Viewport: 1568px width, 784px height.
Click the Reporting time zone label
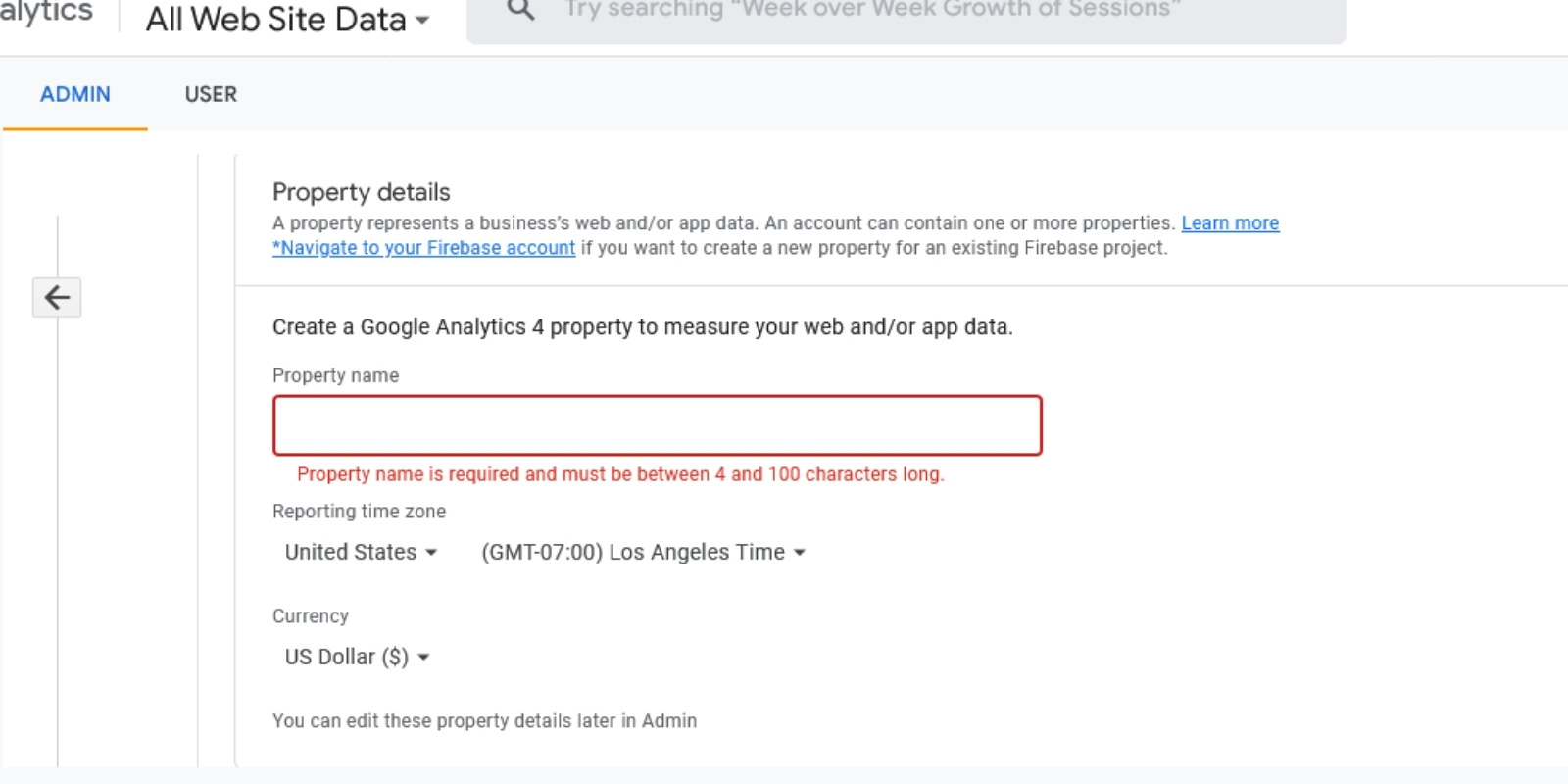point(359,511)
